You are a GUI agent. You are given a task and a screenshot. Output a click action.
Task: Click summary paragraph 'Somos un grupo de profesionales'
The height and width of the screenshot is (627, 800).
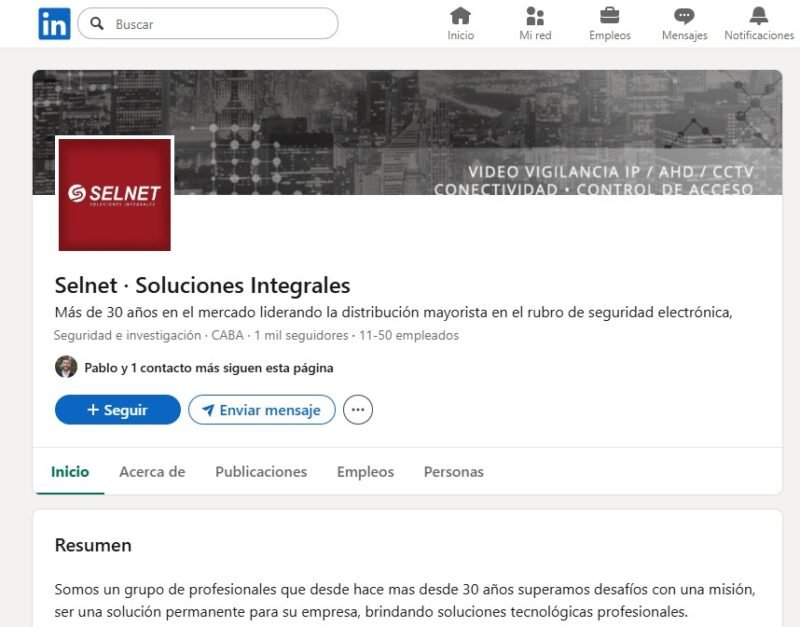click(x=405, y=600)
